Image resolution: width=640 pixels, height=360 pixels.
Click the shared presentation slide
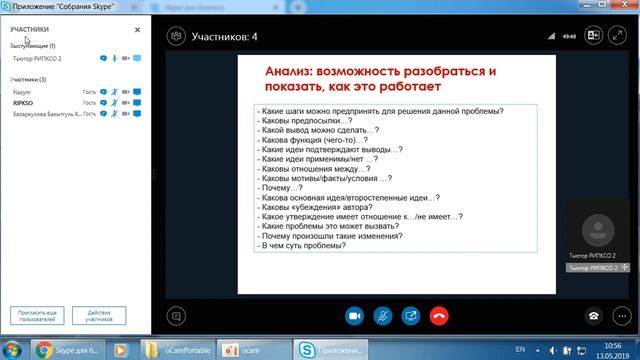[x=396, y=174]
